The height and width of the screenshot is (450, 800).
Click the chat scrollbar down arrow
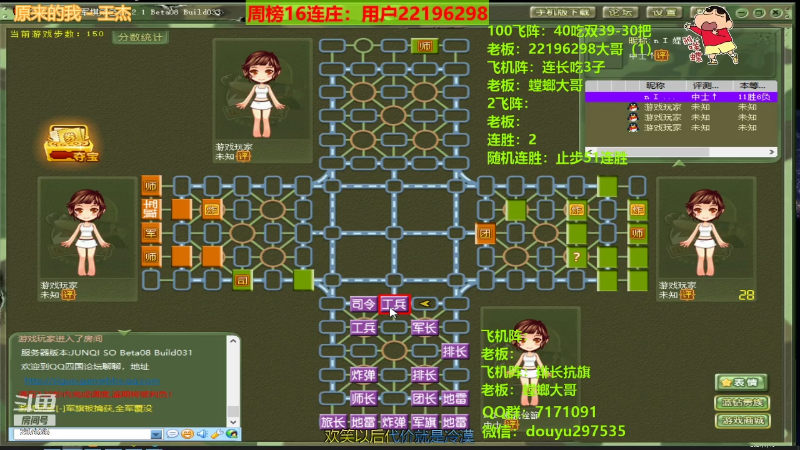tap(233, 422)
